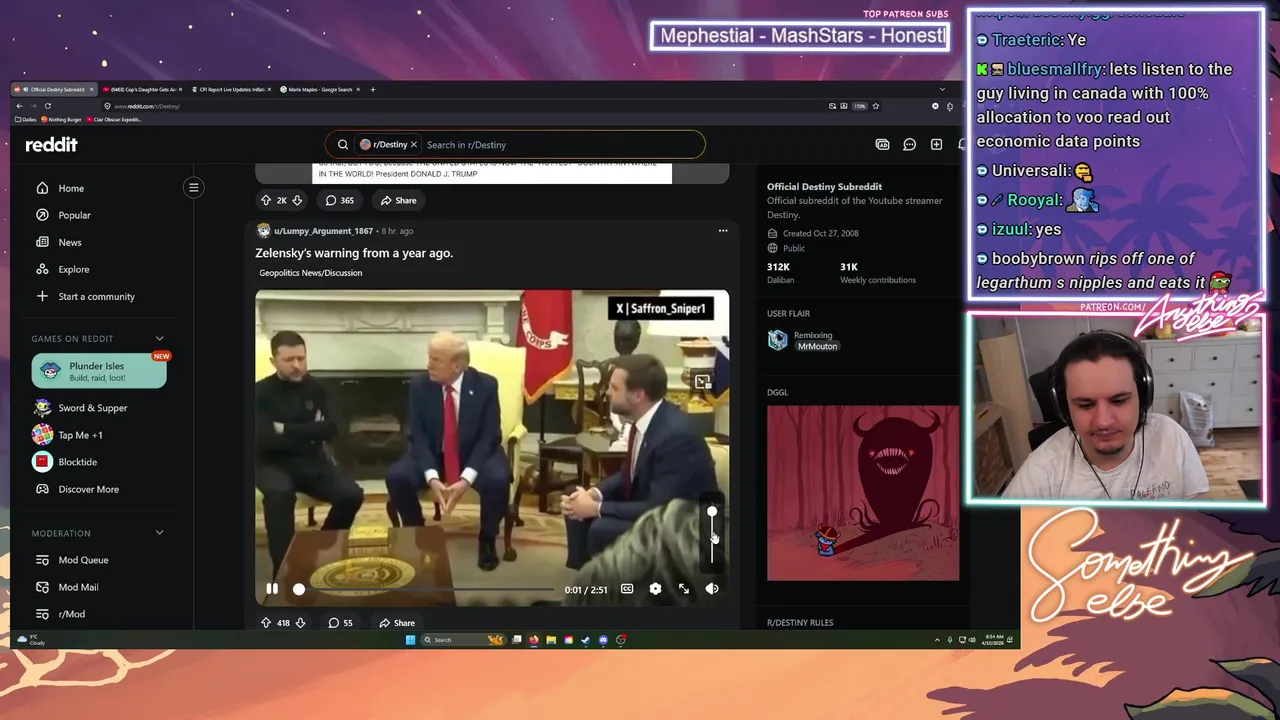The width and height of the screenshot is (1280, 720).
Task: Open user u/Lumpy_Argument_1867 profile
Action: [323, 231]
